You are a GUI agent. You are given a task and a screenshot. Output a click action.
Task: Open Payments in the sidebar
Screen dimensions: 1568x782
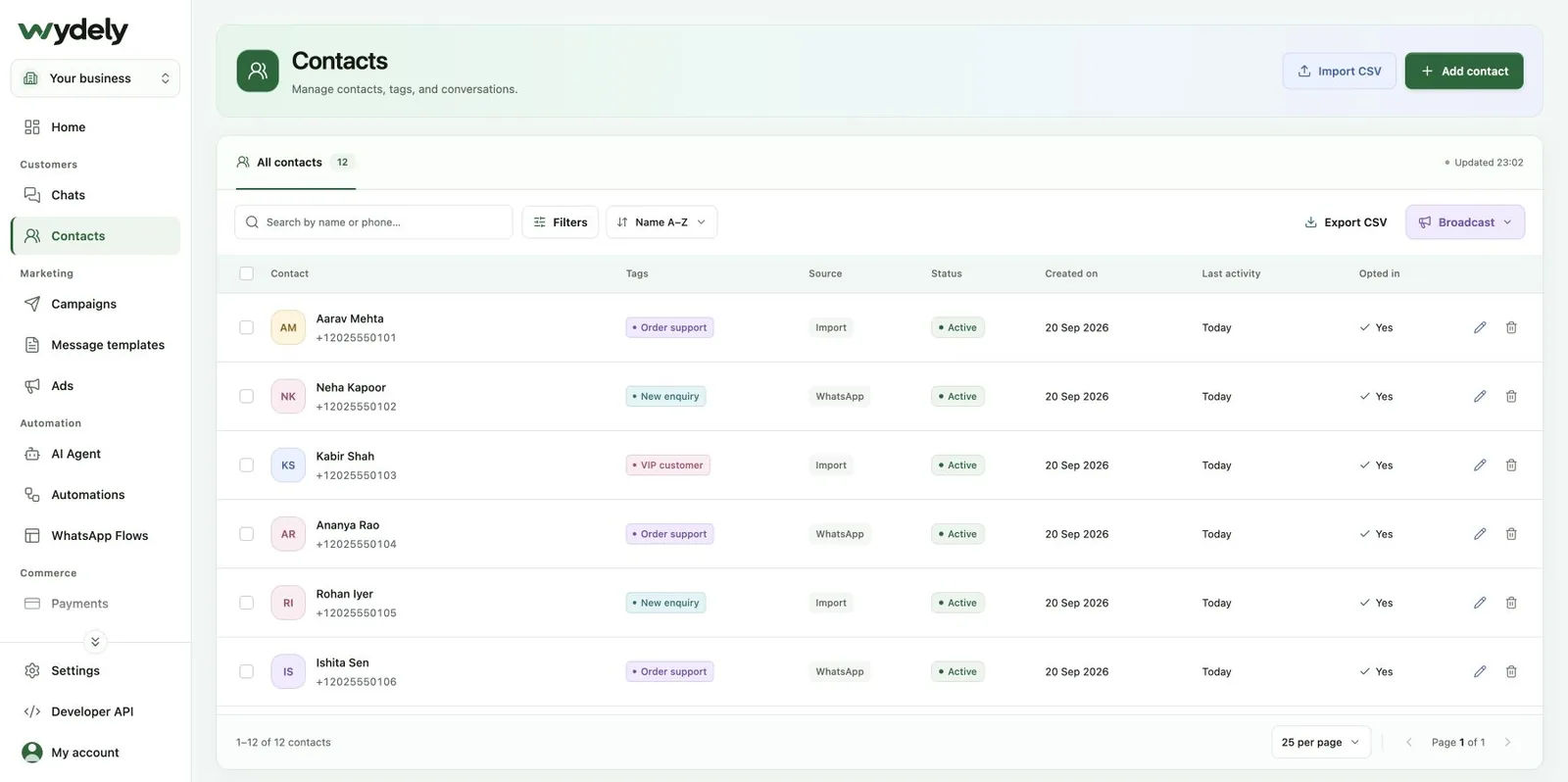(x=95, y=604)
